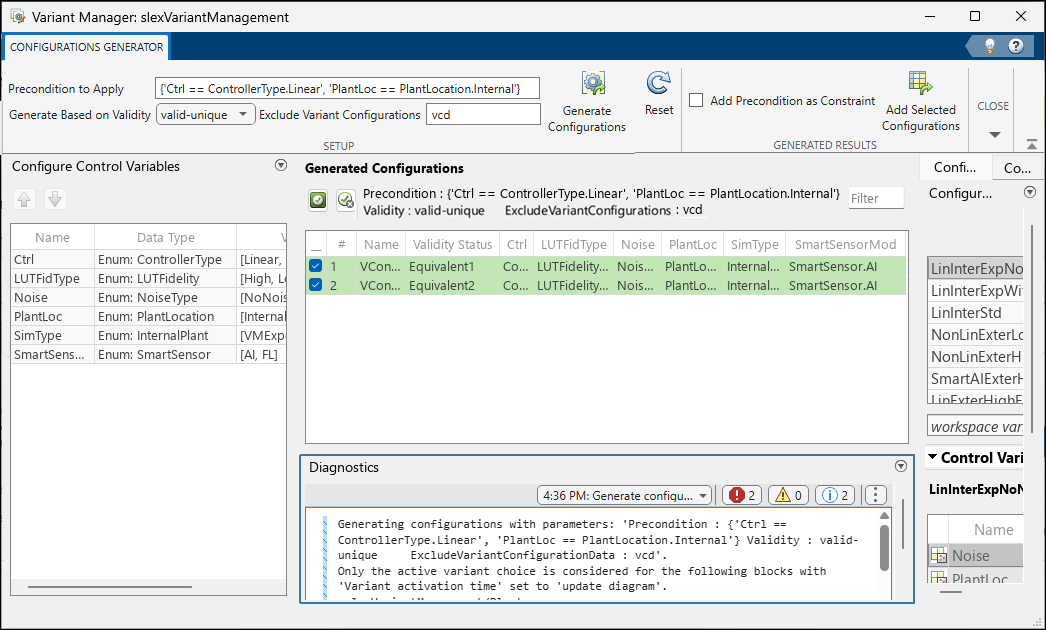
Task: Select LinInterStd configuration in side list
Action: coord(975,313)
